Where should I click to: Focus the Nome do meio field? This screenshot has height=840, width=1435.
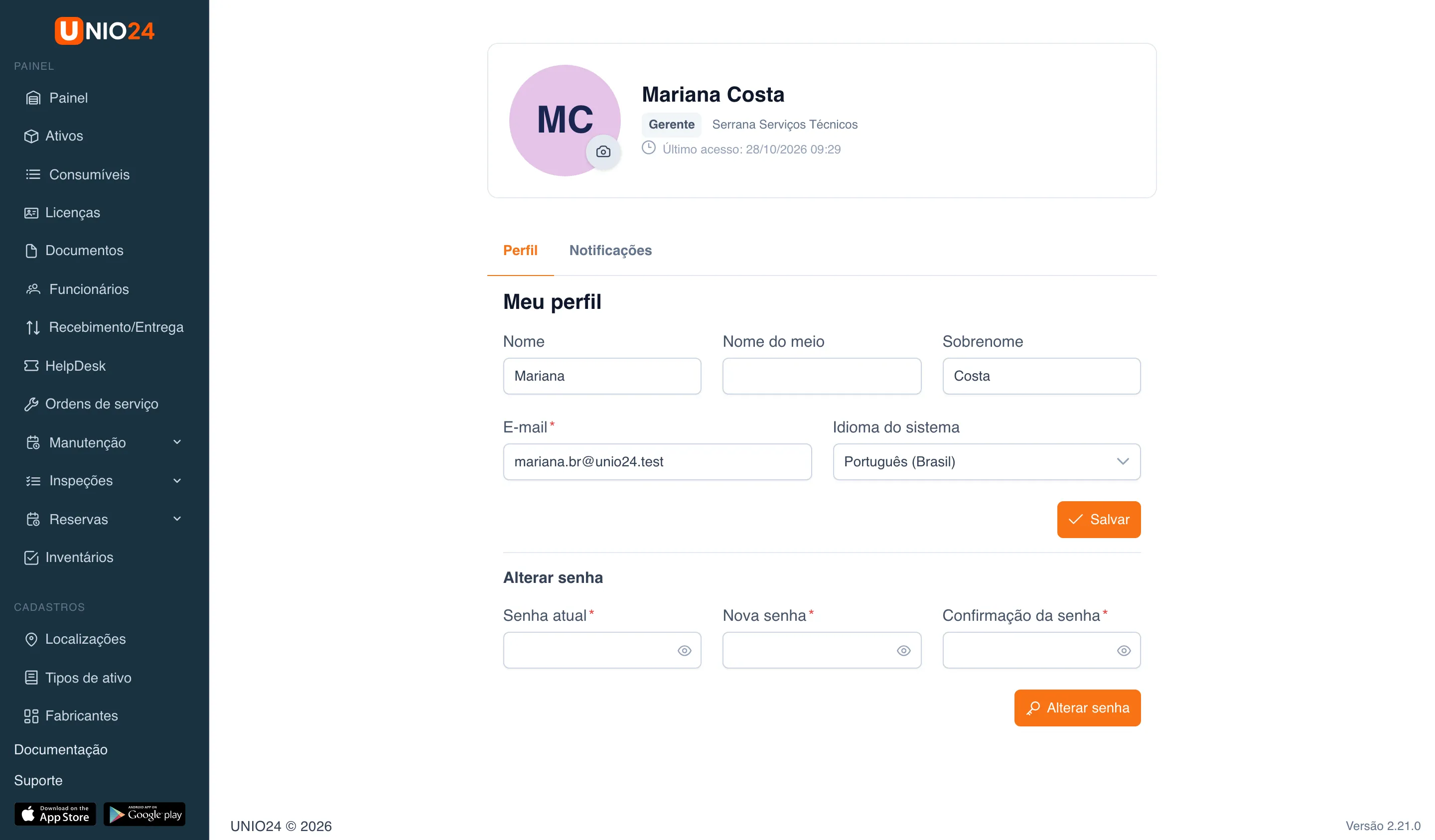[x=822, y=376]
